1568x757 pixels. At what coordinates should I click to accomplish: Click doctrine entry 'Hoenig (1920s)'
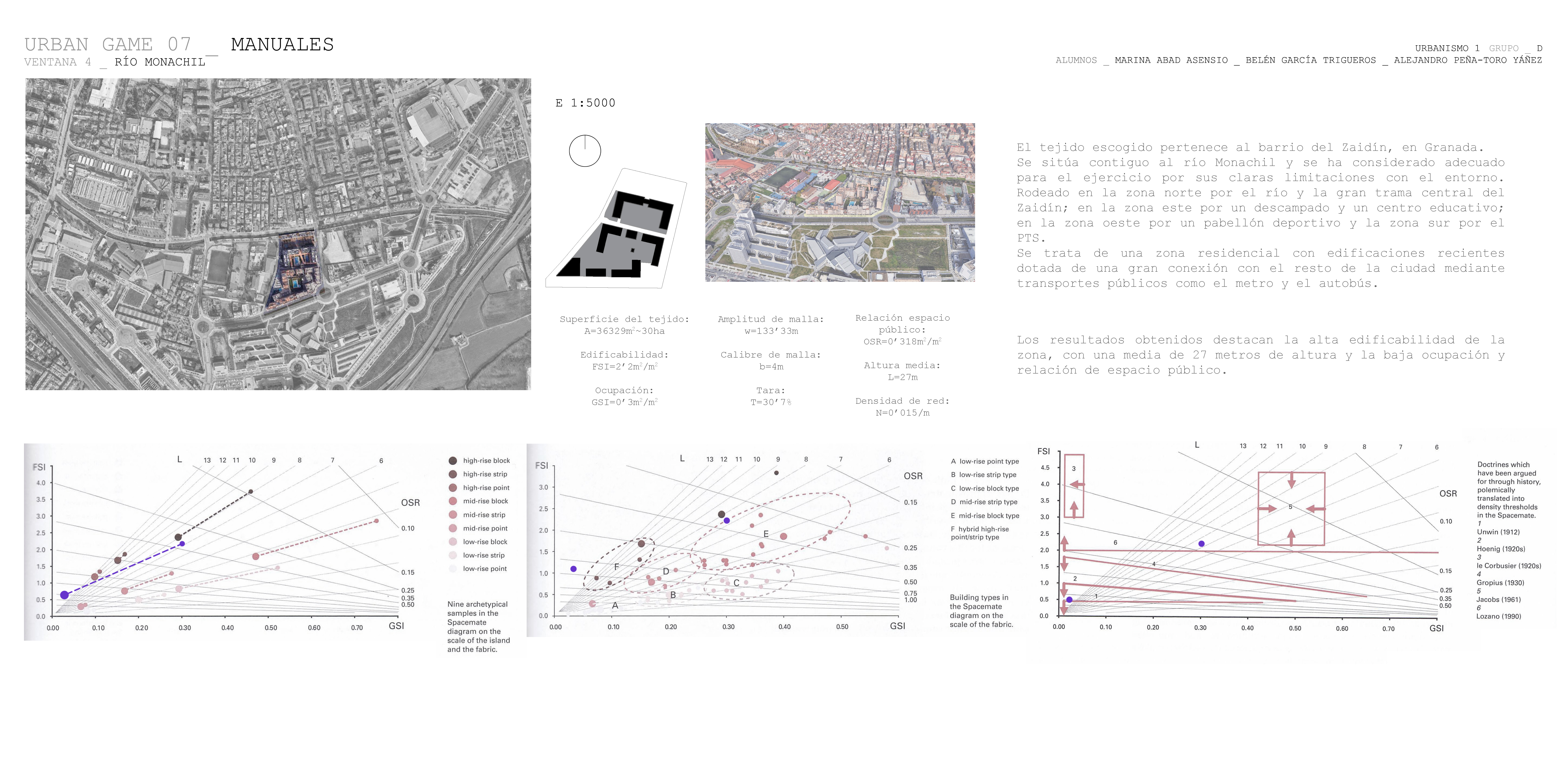(1500, 549)
